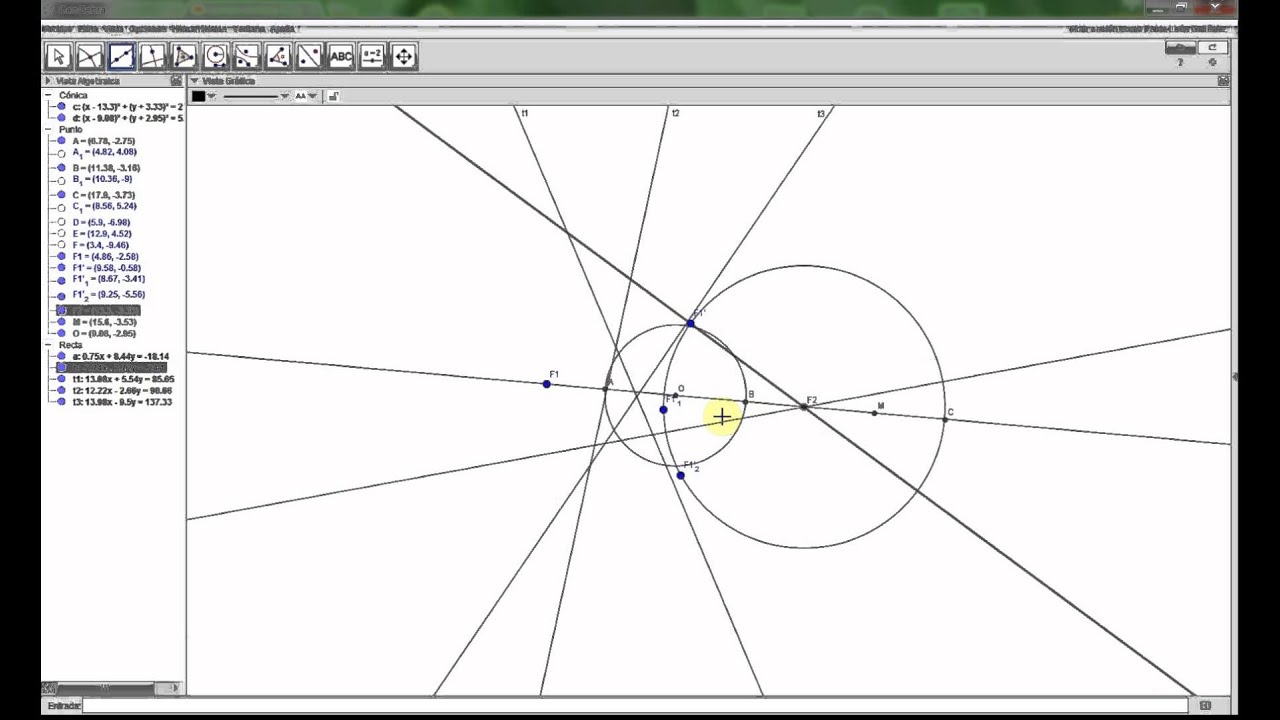Image resolution: width=1280 pixels, height=720 pixels.
Task: Select the Circle with center tool
Action: (x=215, y=56)
